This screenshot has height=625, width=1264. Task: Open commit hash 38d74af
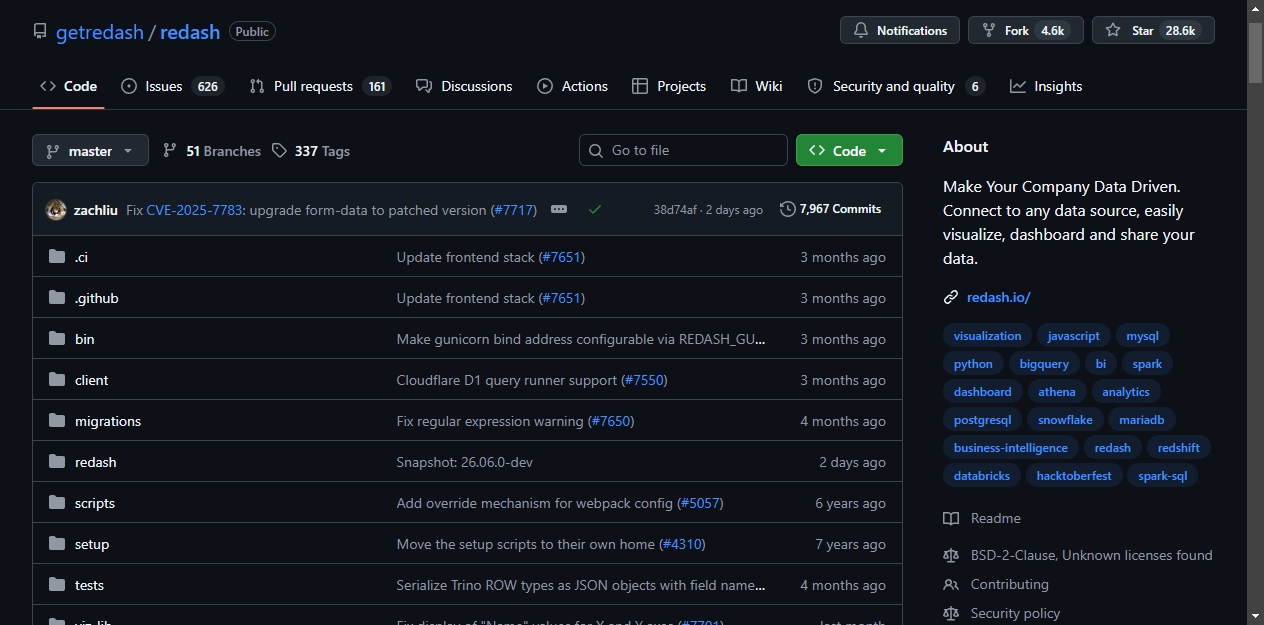[675, 210]
